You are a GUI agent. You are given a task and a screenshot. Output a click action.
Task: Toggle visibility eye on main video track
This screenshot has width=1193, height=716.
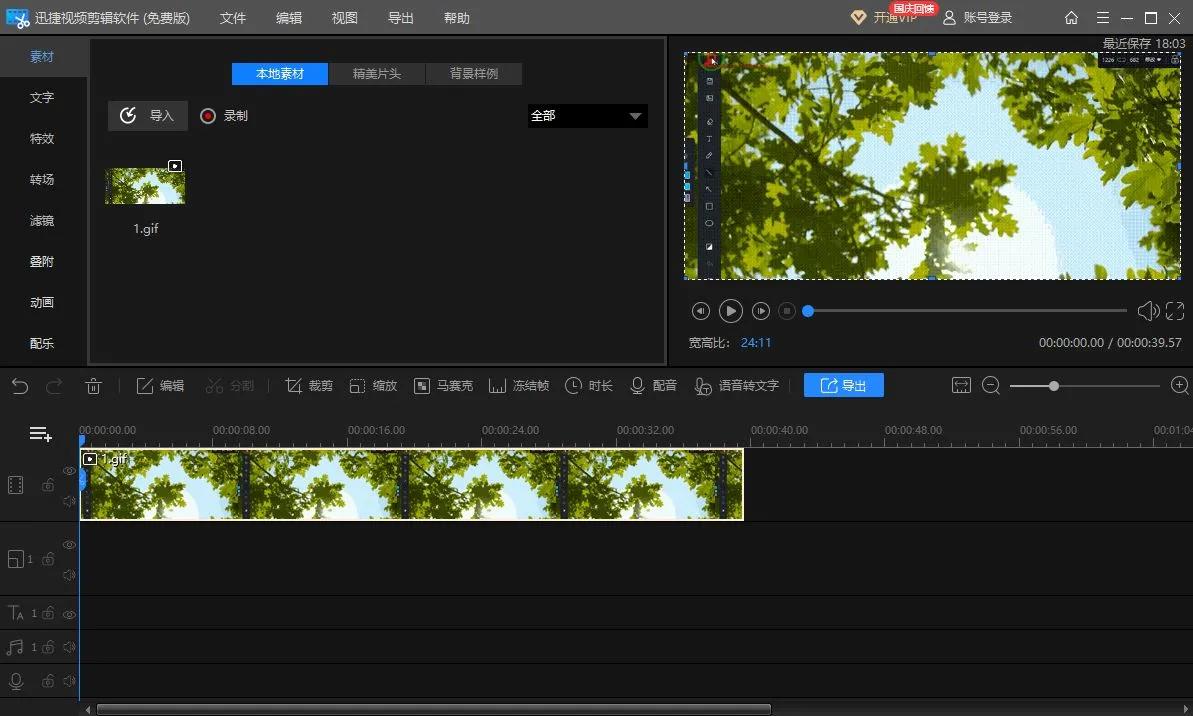pyautogui.click(x=69, y=470)
